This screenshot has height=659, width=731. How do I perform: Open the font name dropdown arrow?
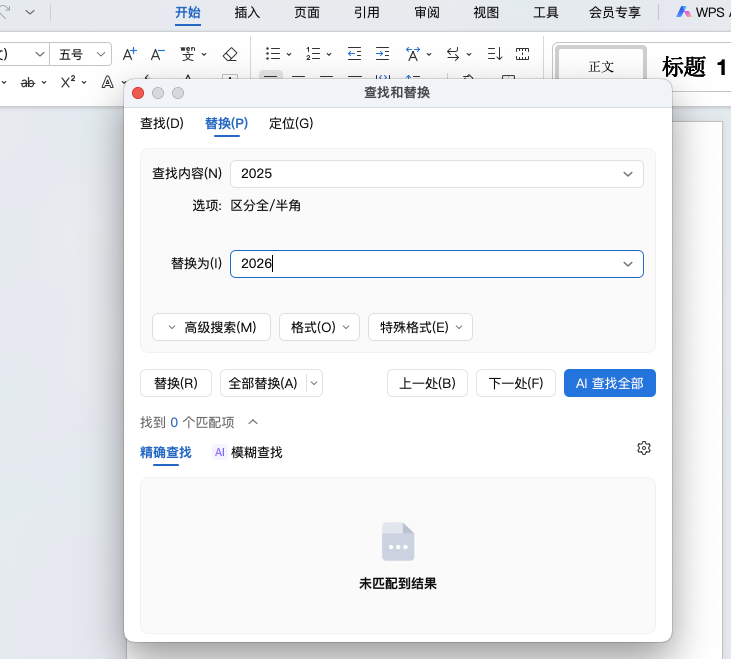[40, 55]
